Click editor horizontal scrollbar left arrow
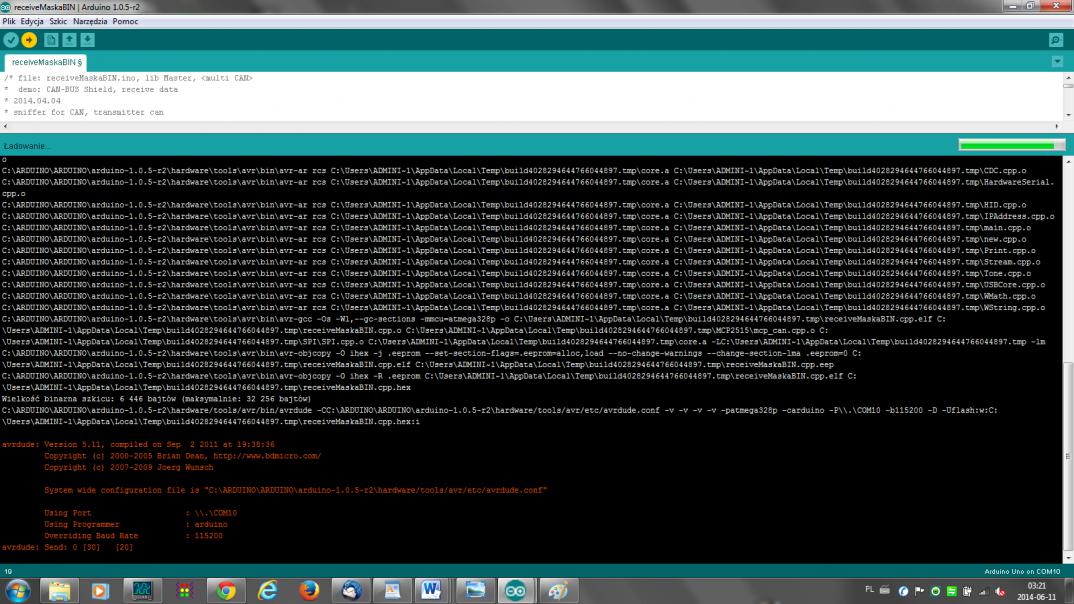1074x604 pixels. click(x=5, y=126)
